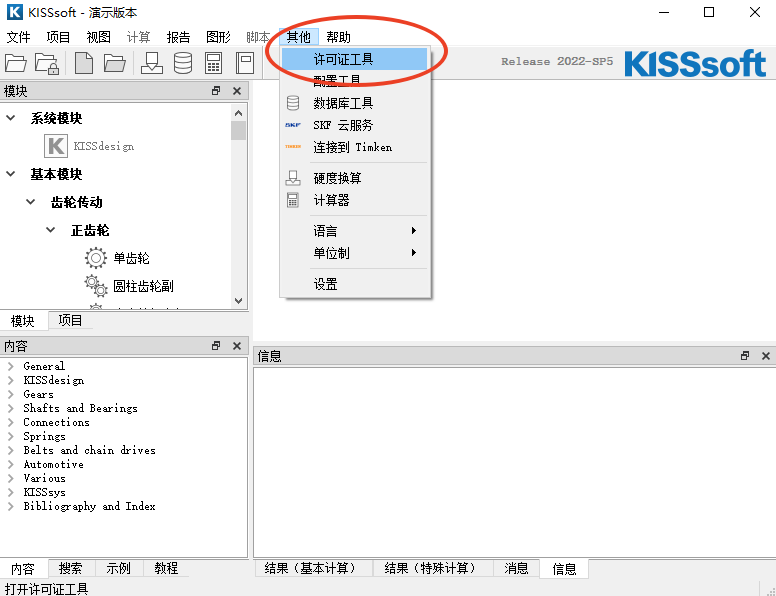Switch to the 项目 tab in module panel

[x=70, y=321]
